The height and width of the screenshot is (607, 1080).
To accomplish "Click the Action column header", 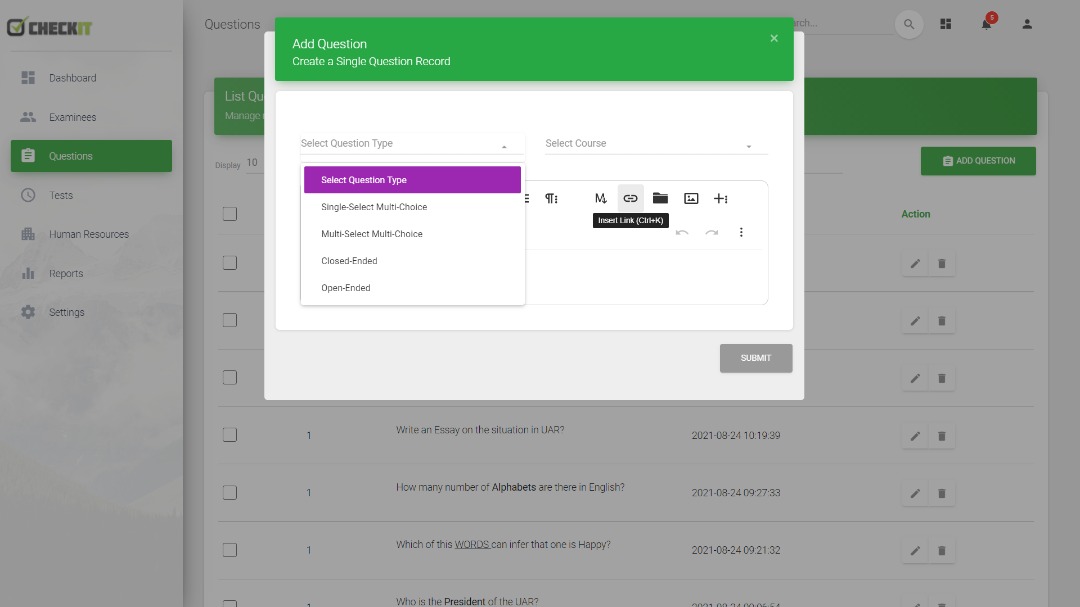I will [915, 214].
